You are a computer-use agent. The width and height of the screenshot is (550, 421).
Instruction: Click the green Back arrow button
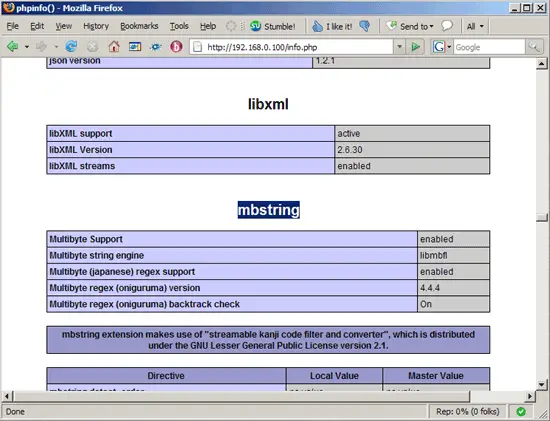13,46
